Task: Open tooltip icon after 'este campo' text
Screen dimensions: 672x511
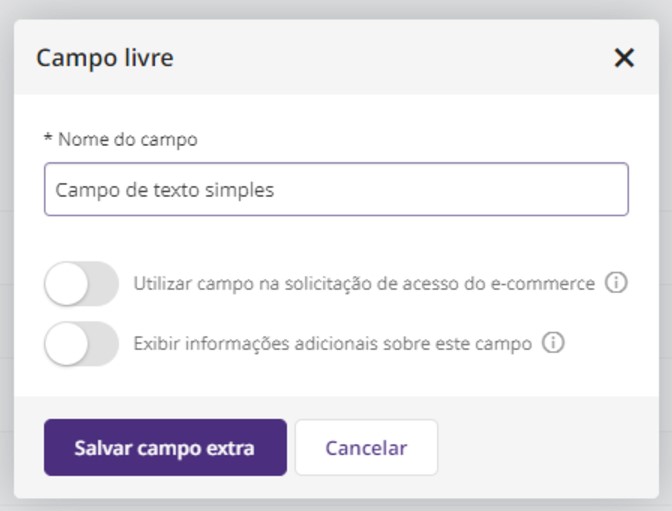Action: tap(553, 343)
